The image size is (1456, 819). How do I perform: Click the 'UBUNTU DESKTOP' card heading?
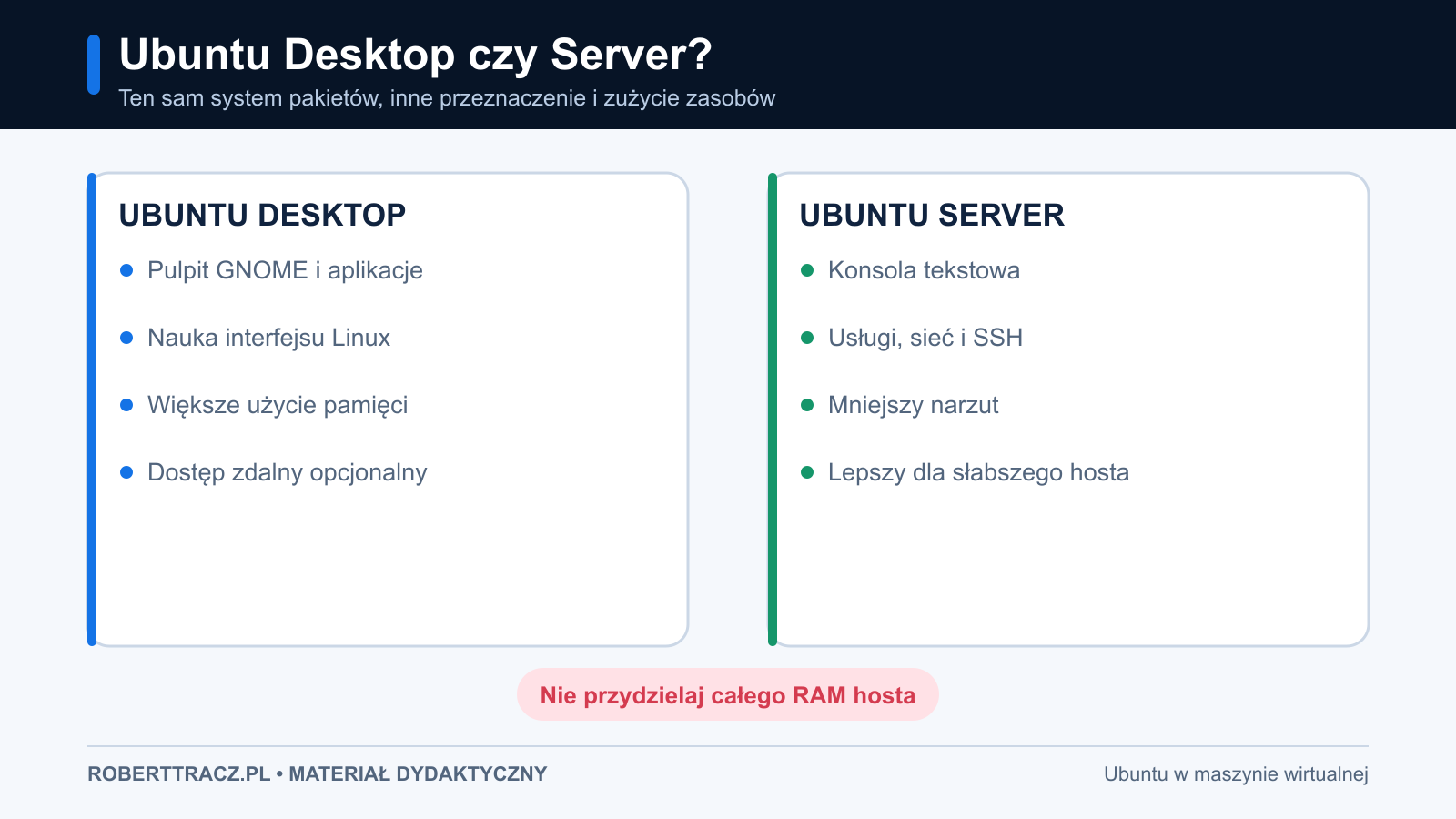coord(262,215)
